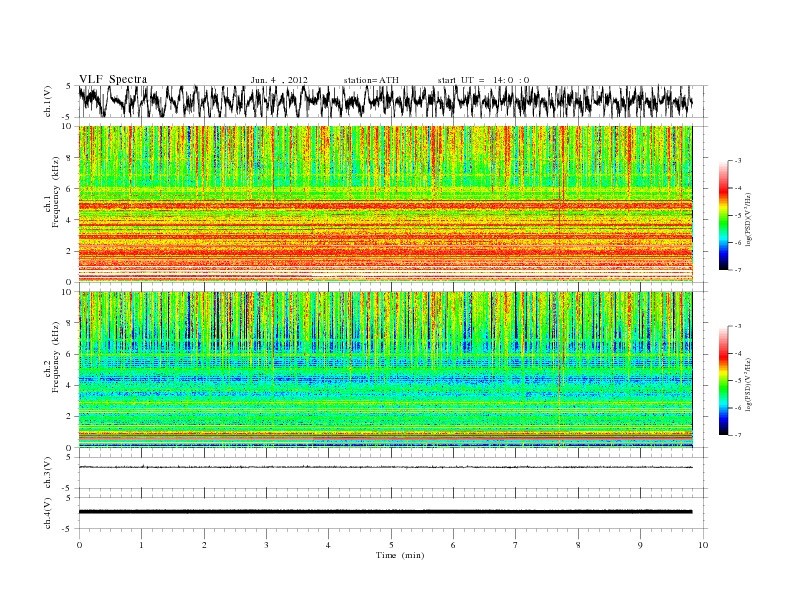Click the time axis tick label '10'
This screenshot has height=612, width=792.
(703, 545)
